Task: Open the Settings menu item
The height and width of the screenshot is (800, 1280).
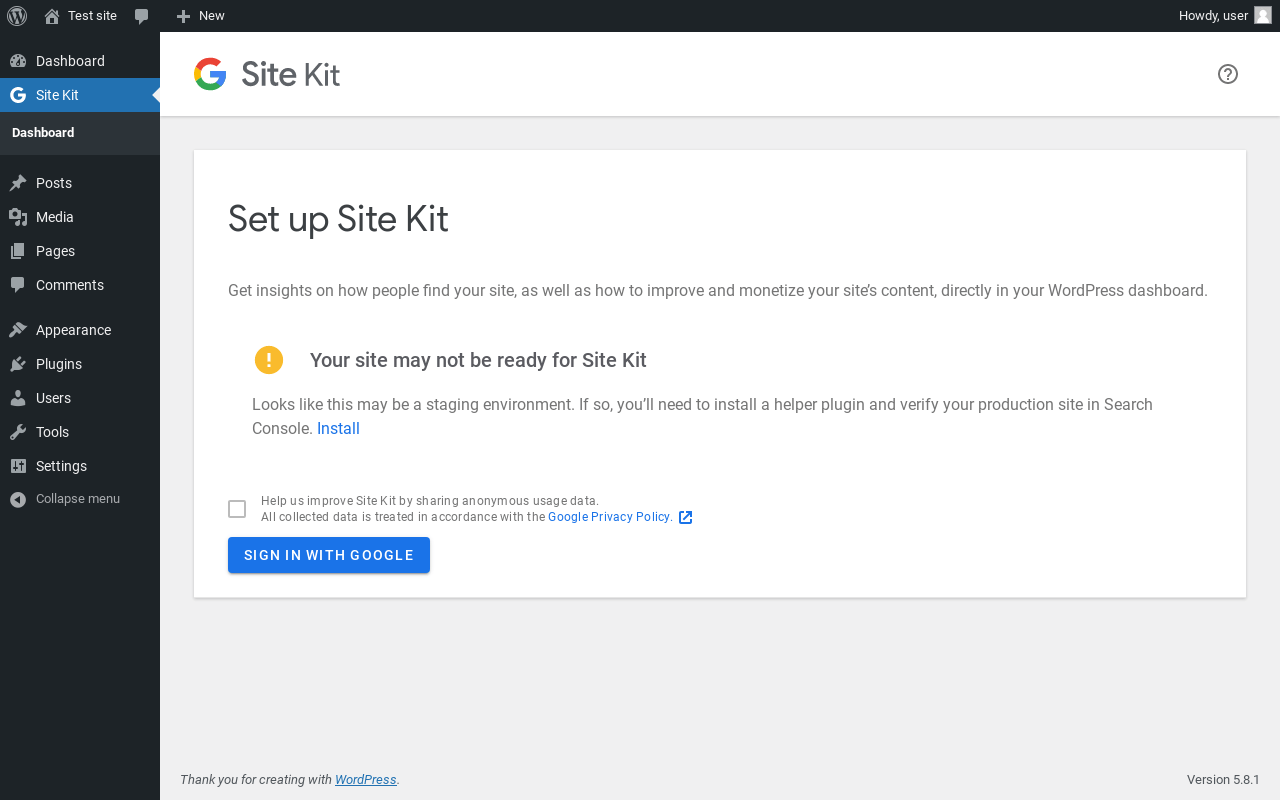Action: [x=61, y=466]
